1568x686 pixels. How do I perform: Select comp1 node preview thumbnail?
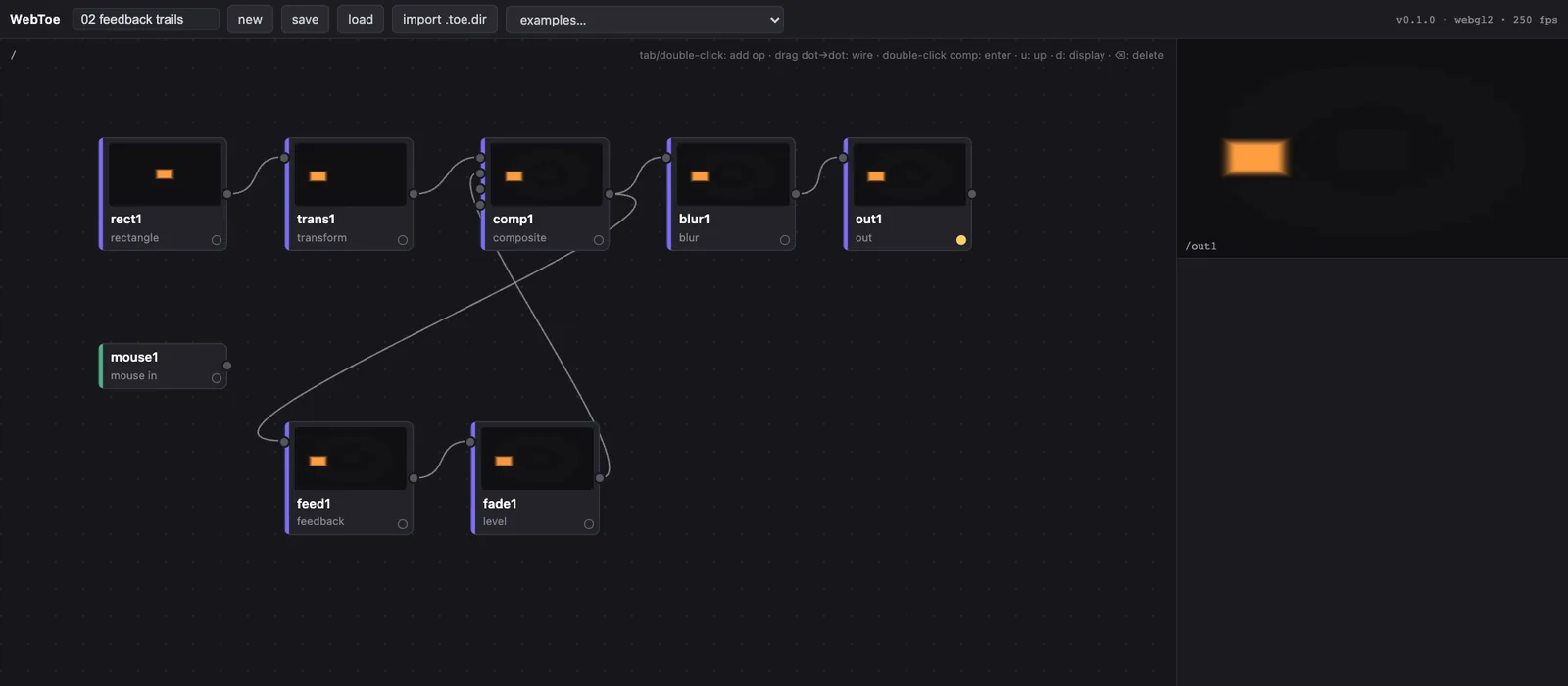point(547,173)
